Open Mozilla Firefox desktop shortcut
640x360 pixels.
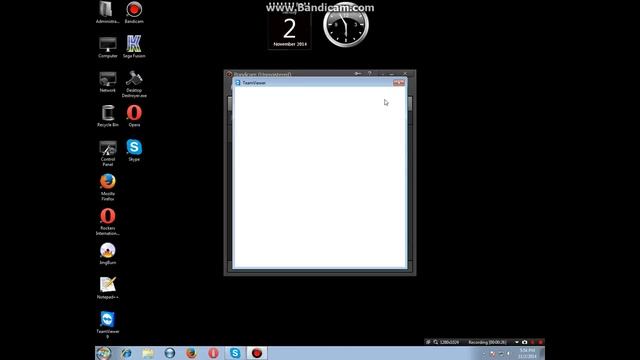(x=108, y=187)
